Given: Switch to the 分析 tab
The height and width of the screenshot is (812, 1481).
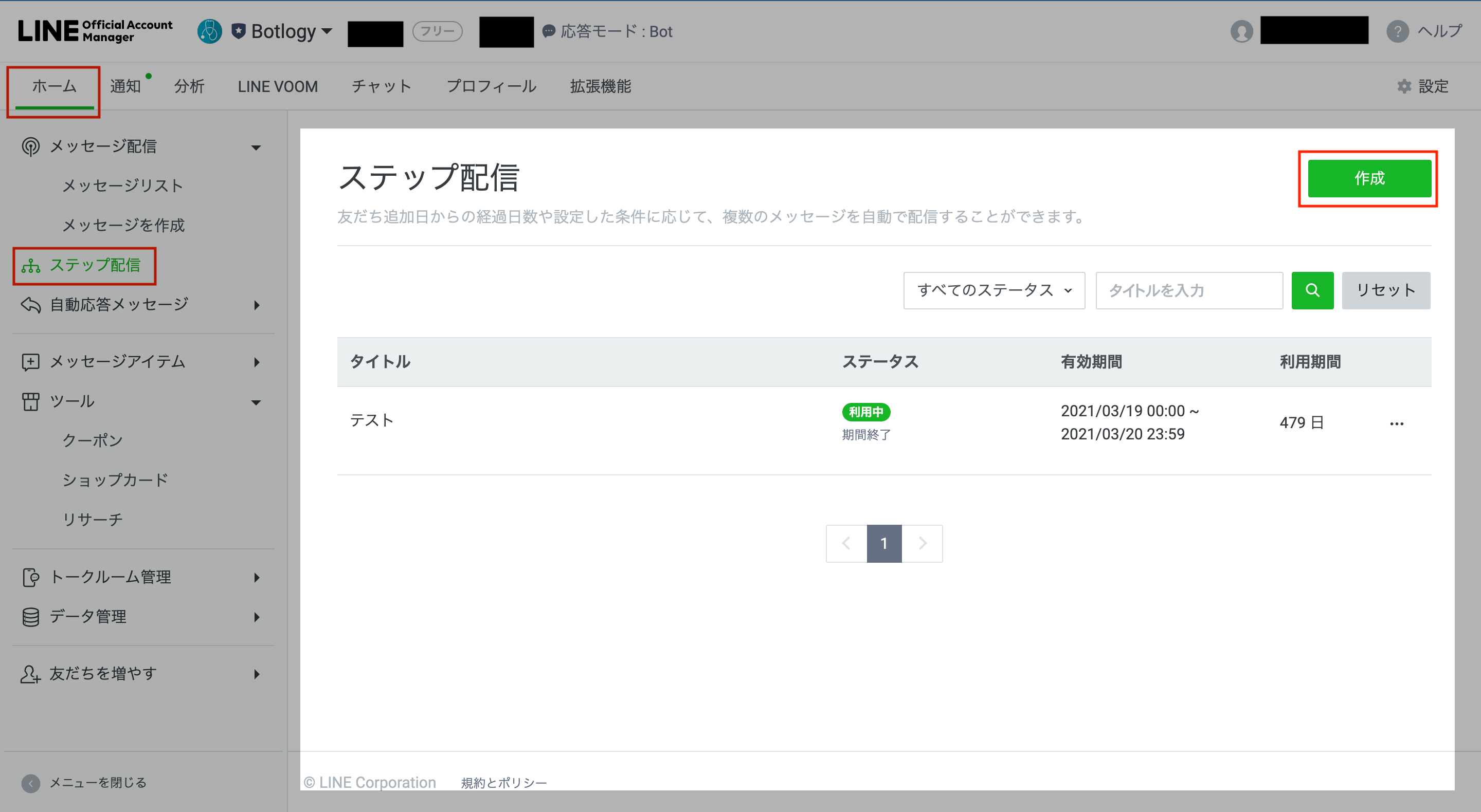Looking at the screenshot, I should [189, 86].
